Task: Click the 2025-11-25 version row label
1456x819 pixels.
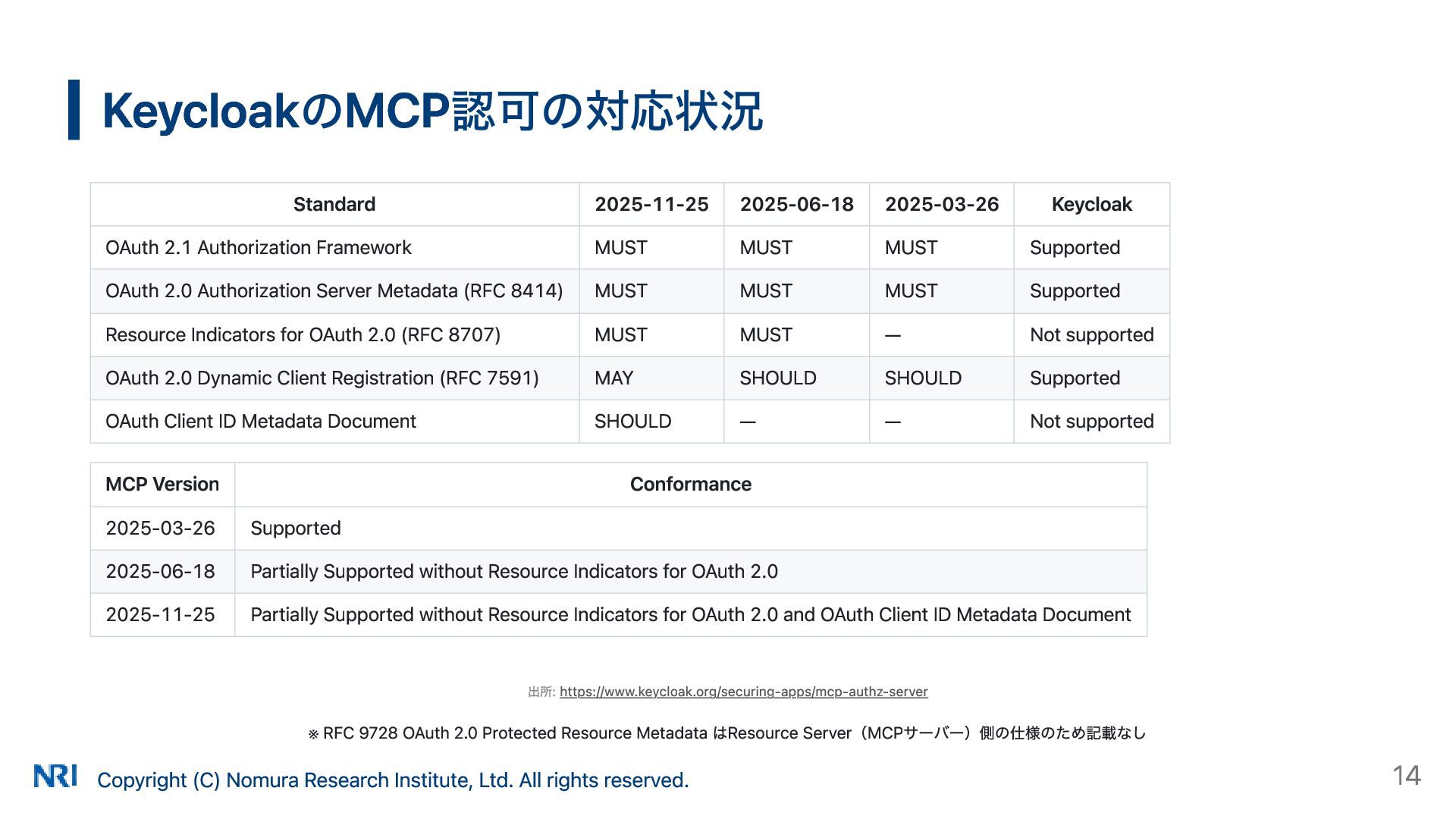Action: point(160,615)
